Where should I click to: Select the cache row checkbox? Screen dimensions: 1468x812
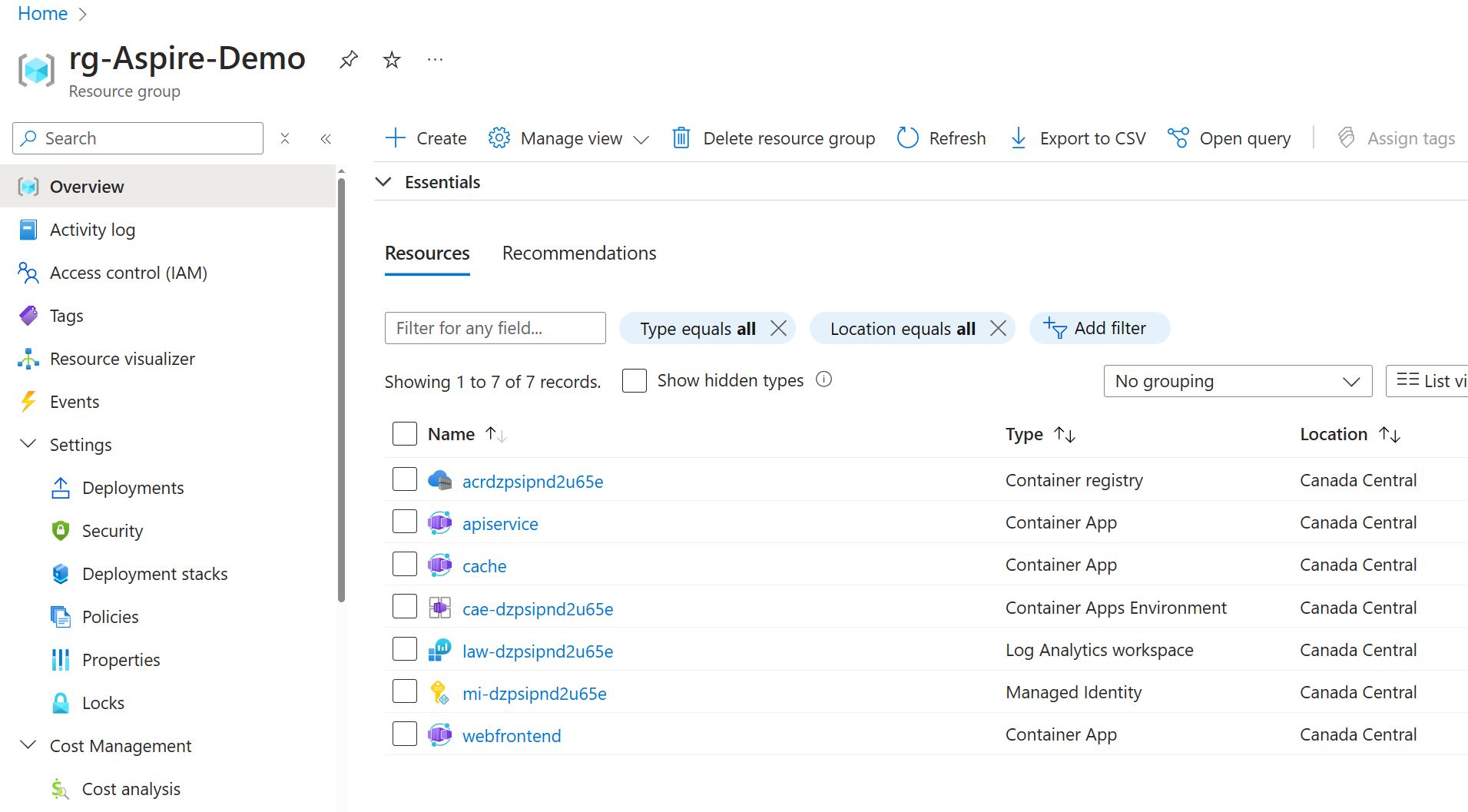(405, 564)
